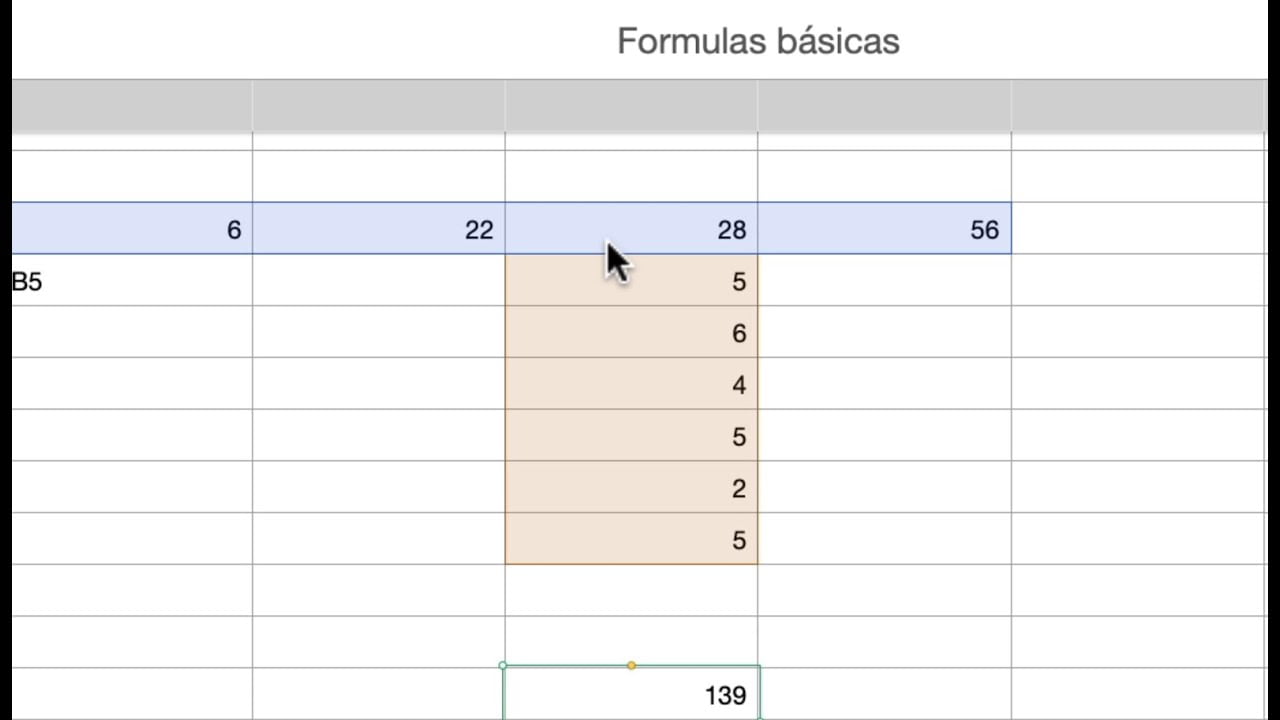
Task: Click the gray header cell above 28
Action: click(x=631, y=106)
